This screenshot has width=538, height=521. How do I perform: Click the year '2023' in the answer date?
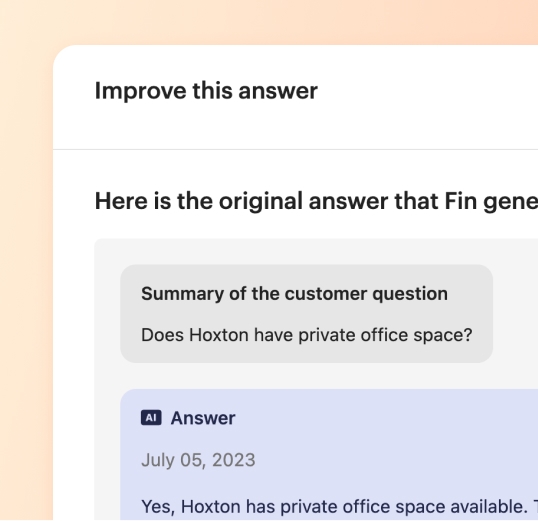[234, 460]
